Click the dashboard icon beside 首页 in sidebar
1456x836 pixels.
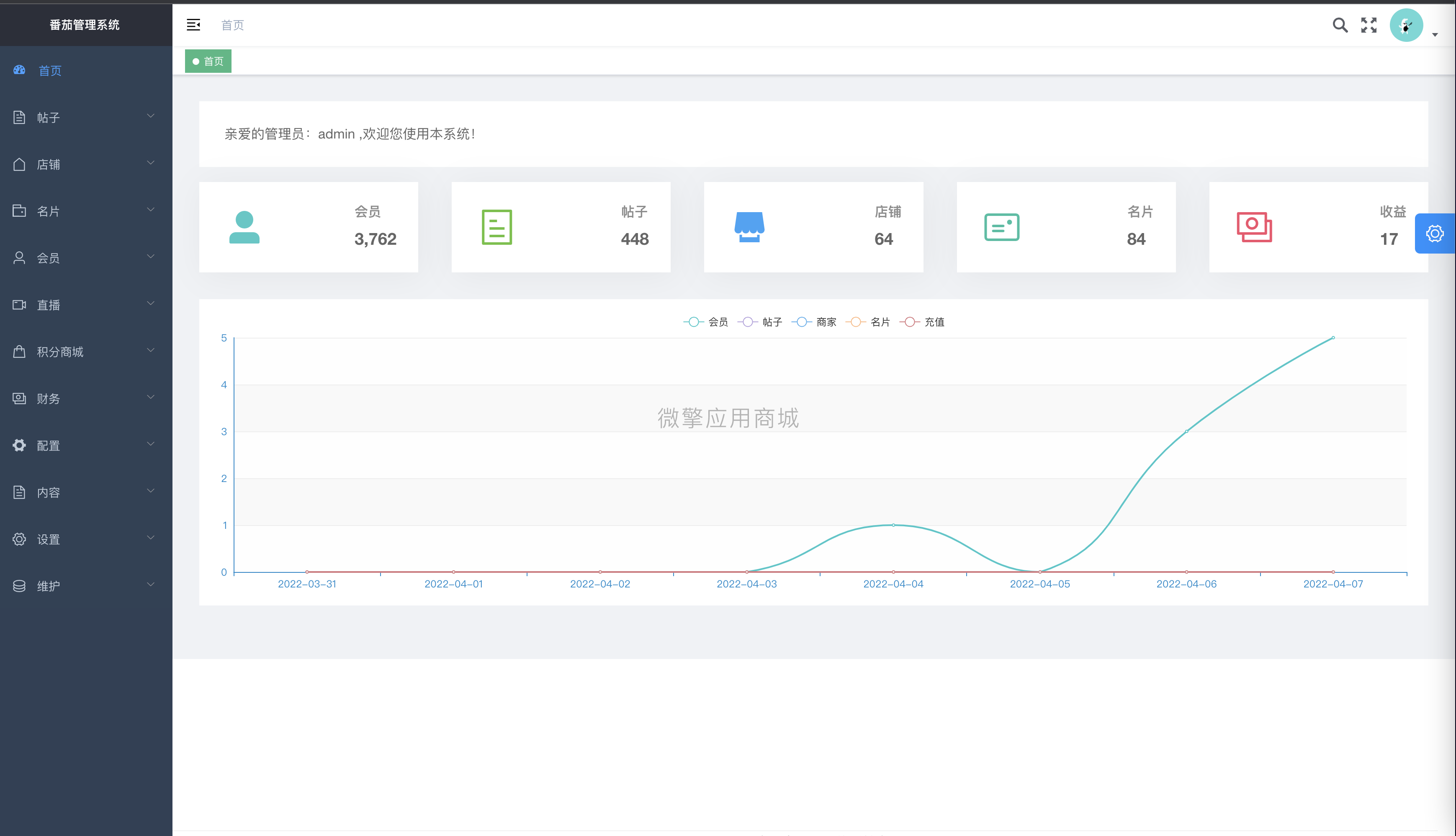(20, 70)
